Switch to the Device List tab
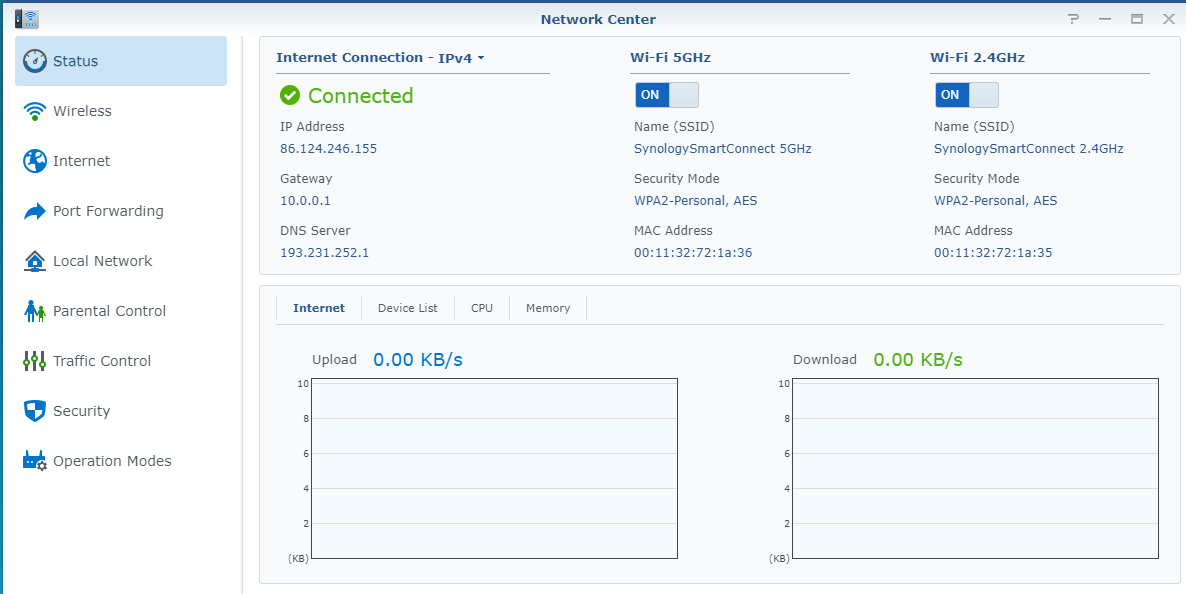The image size is (1186, 594). tap(407, 308)
